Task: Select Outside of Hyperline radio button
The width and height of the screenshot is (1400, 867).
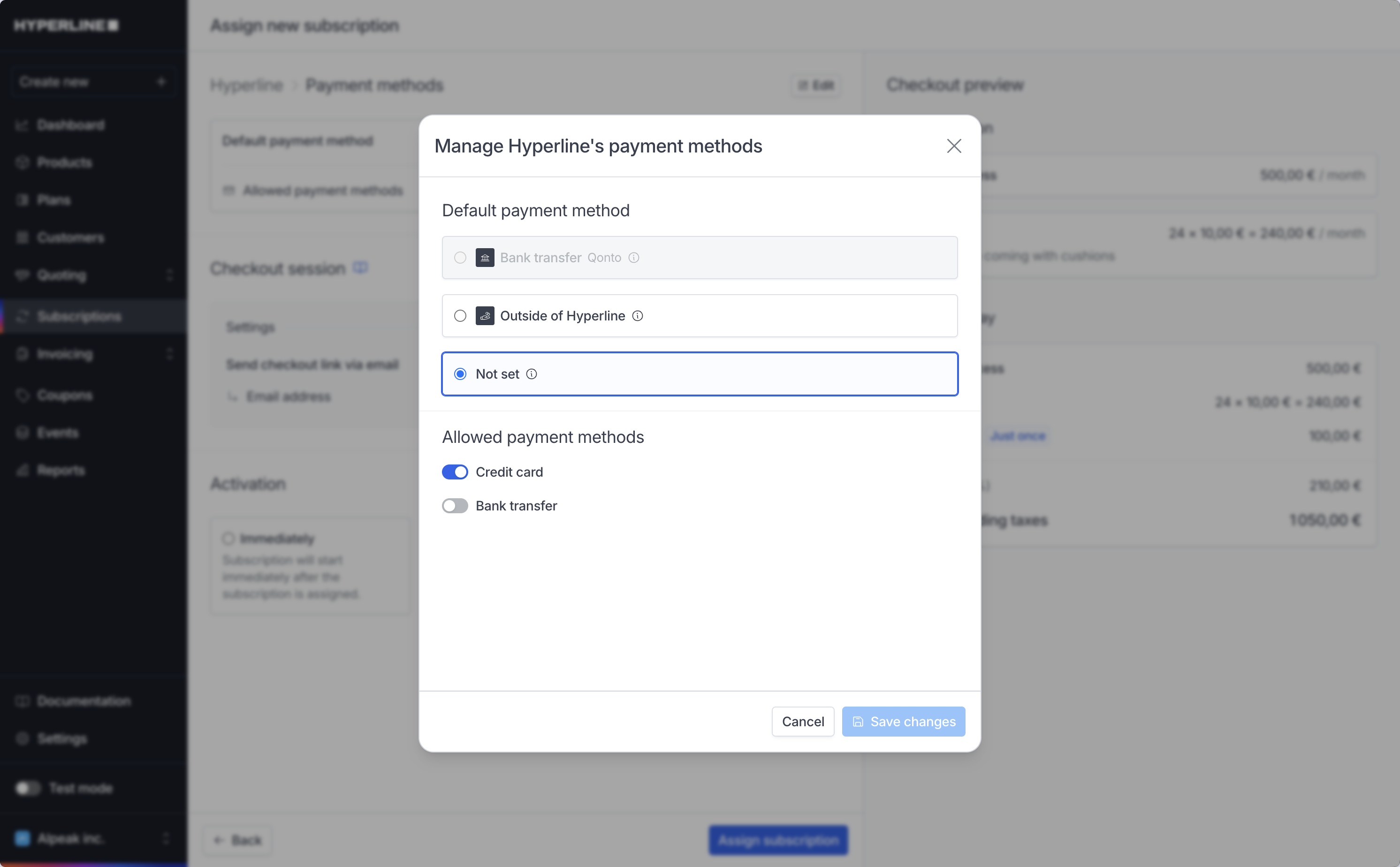Action: point(460,316)
